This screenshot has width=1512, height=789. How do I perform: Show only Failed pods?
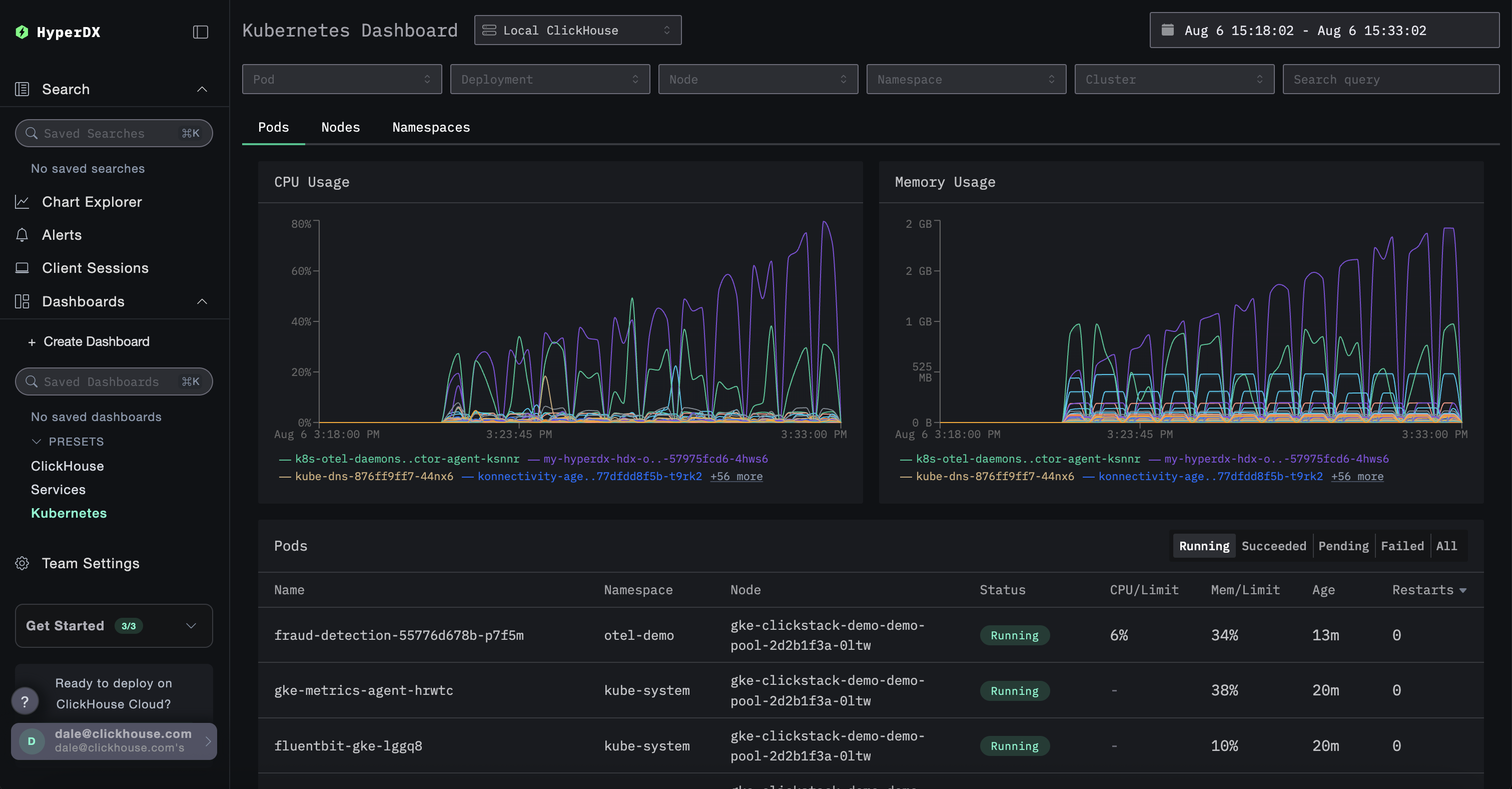(x=1402, y=546)
